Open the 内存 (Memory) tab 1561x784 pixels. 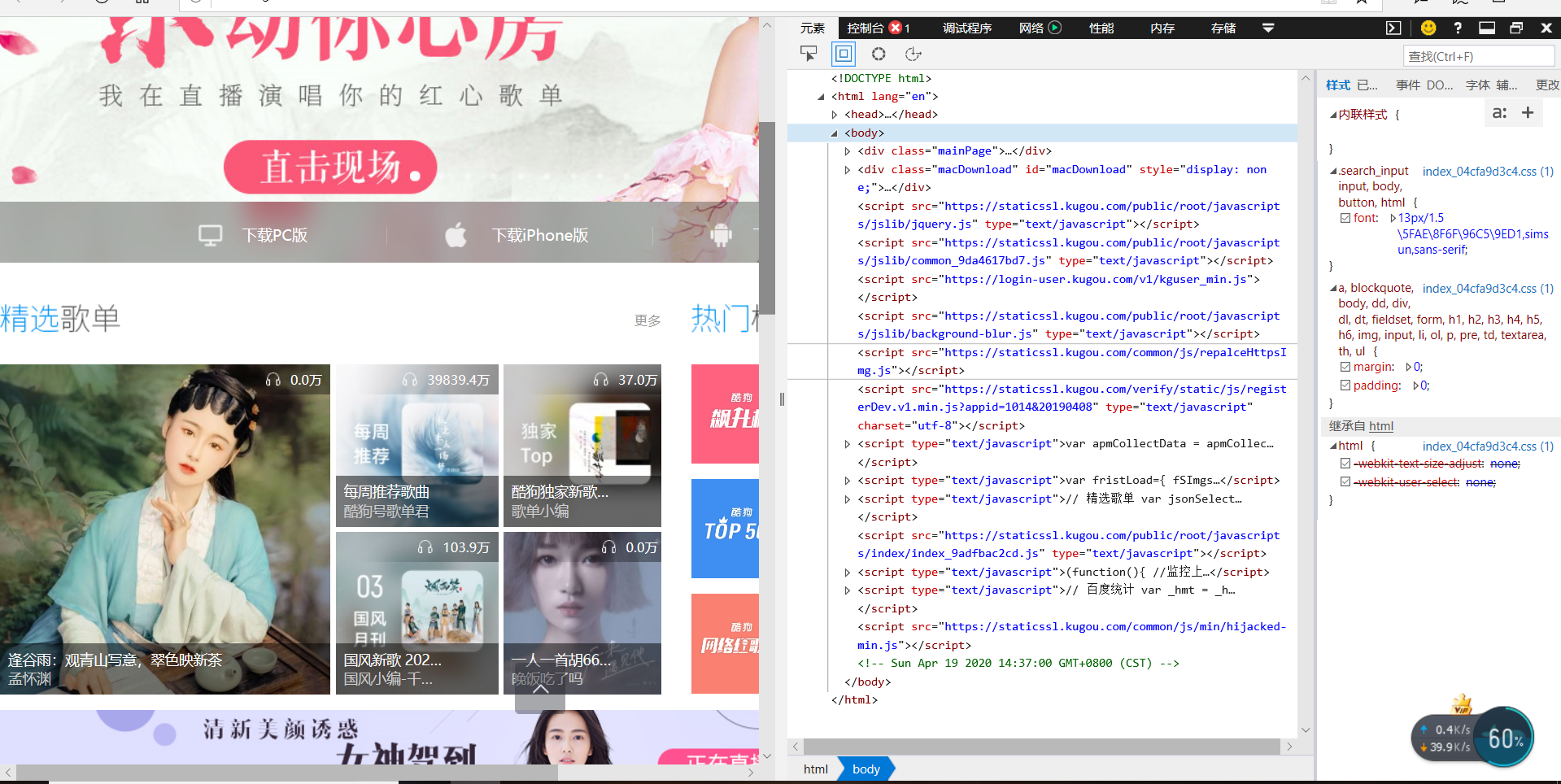pos(1162,28)
